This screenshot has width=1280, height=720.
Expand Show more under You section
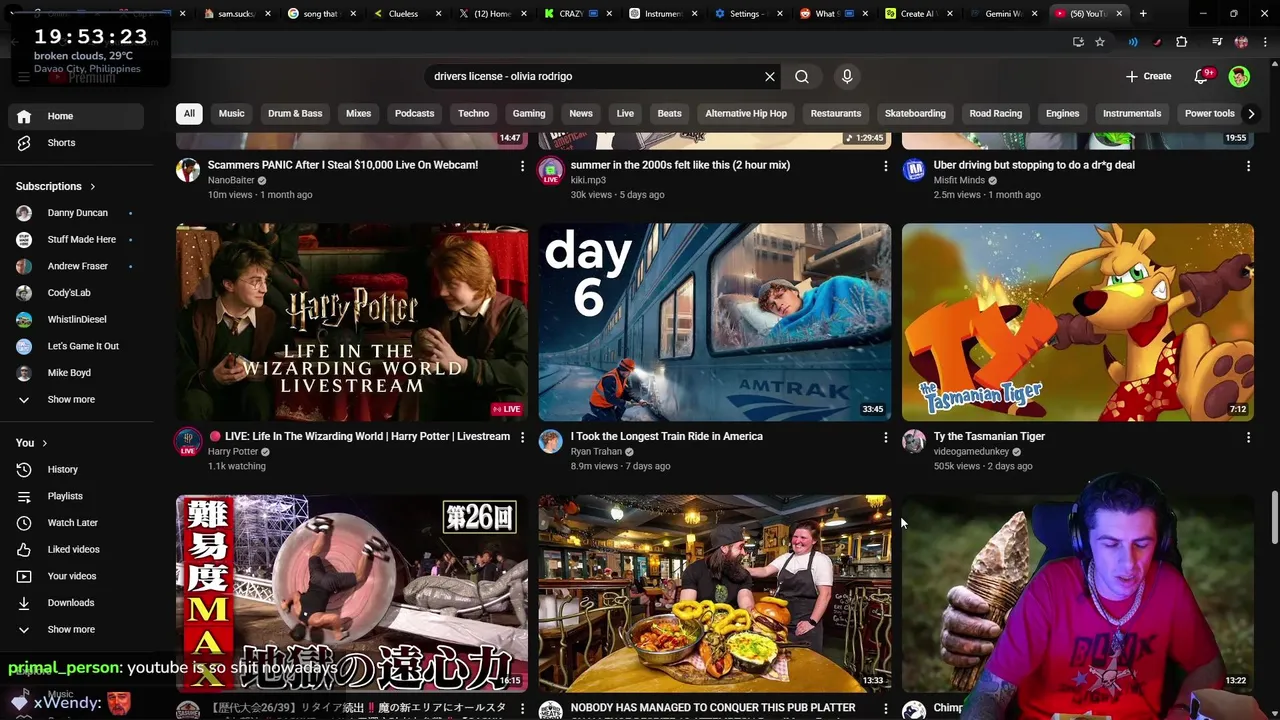coord(76,629)
